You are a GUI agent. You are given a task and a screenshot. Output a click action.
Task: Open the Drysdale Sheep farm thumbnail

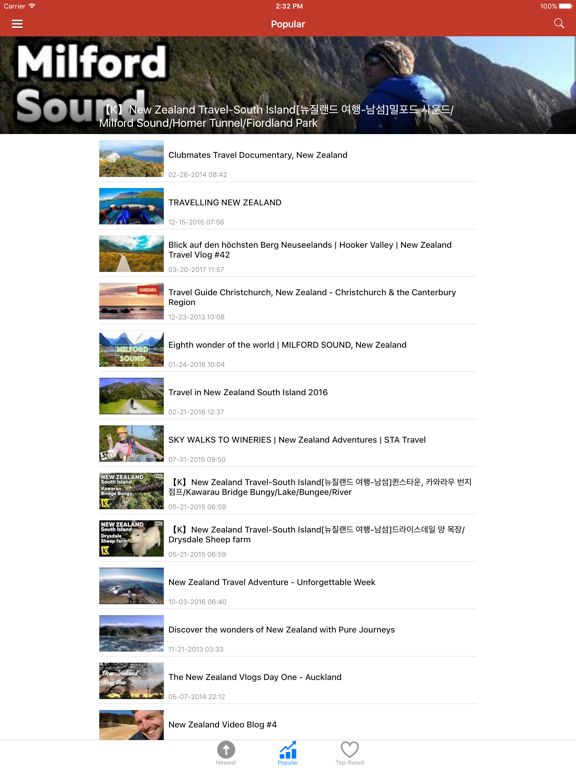pyautogui.click(x=131, y=539)
